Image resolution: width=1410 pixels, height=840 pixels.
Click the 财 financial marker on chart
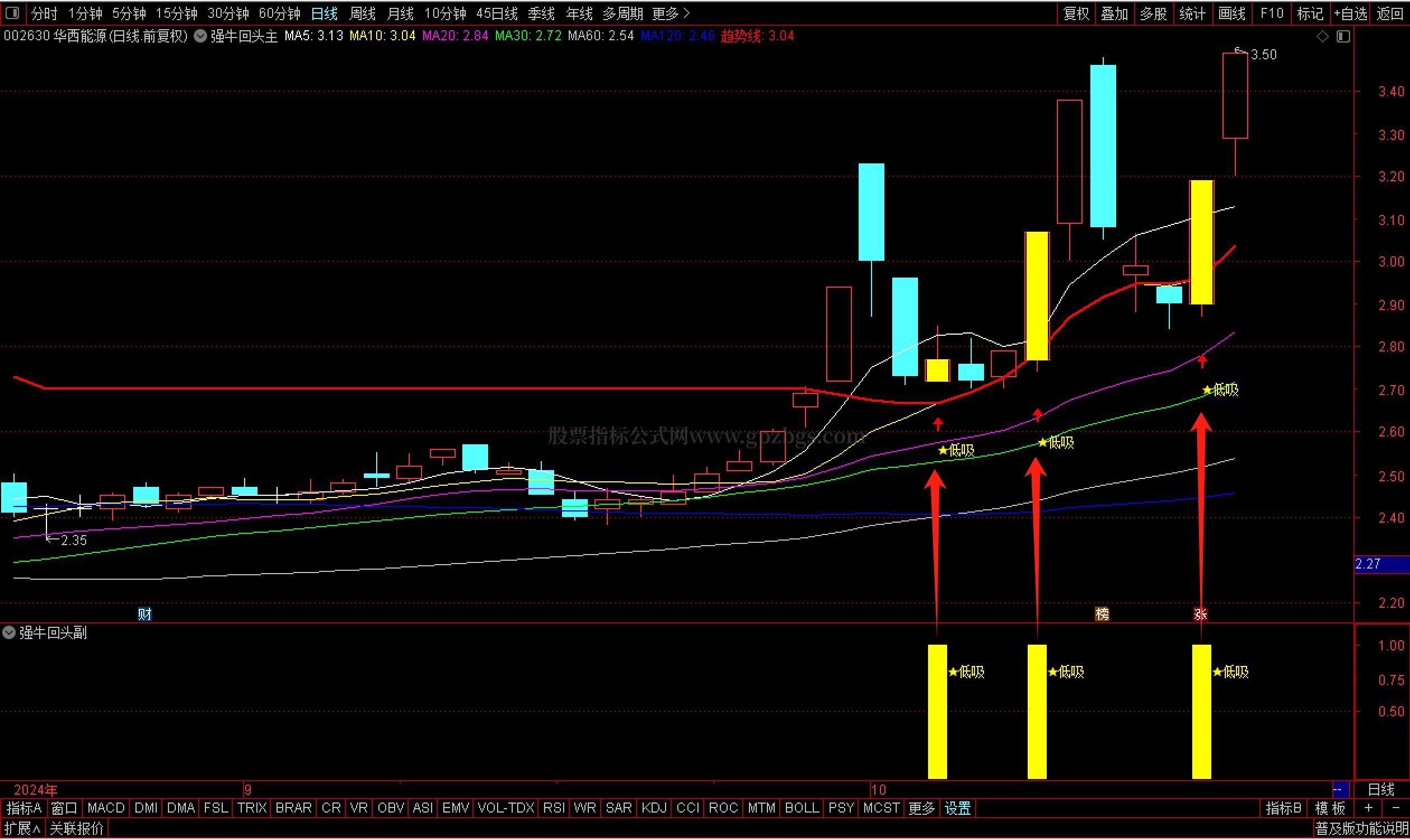click(145, 614)
